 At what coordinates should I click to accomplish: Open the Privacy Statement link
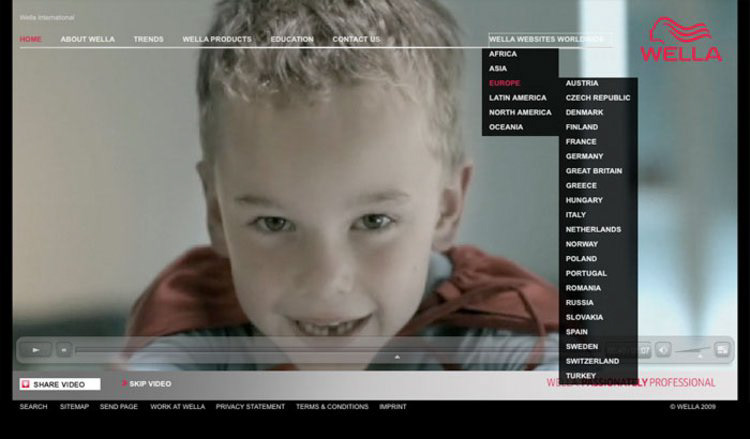point(250,406)
